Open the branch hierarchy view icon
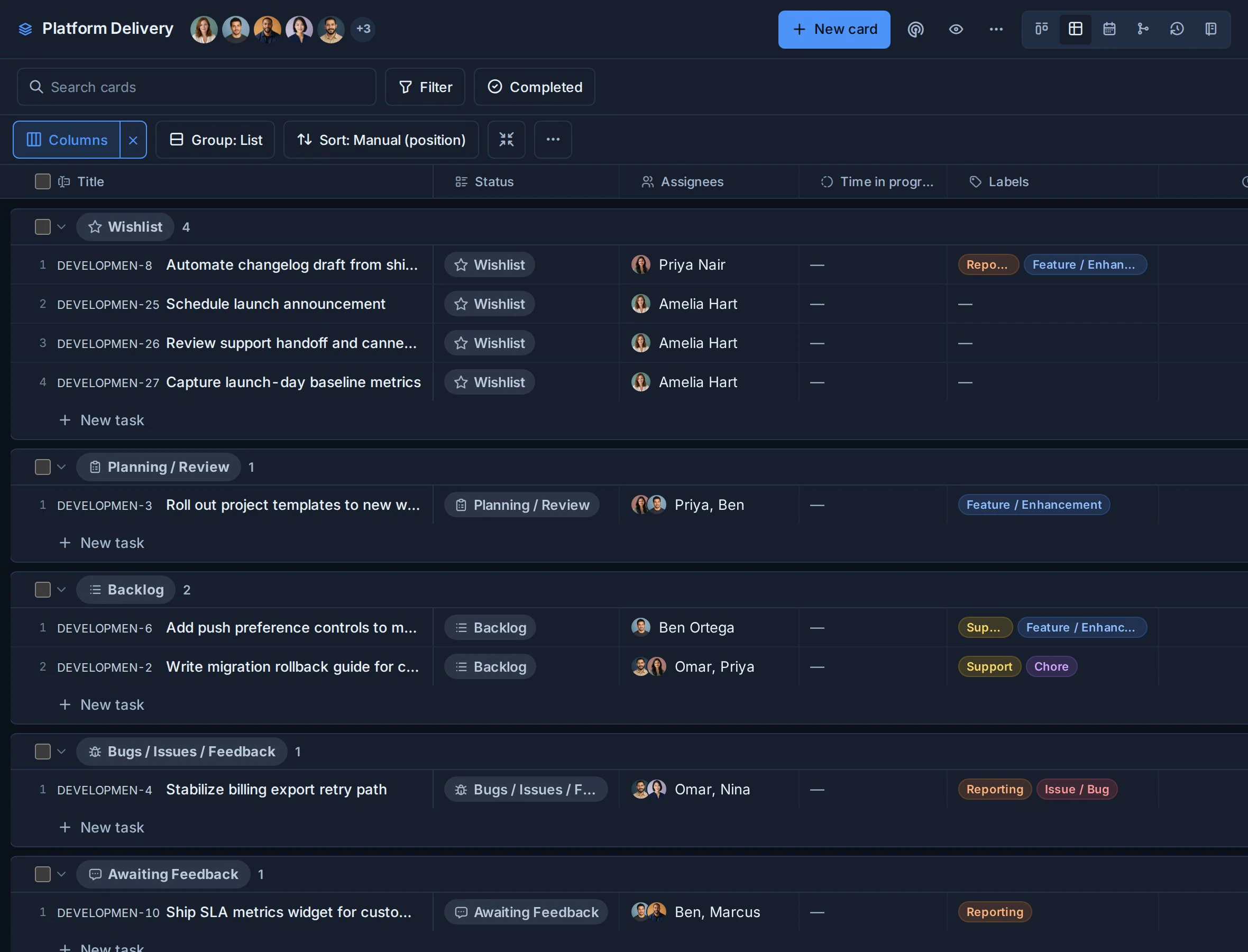Screen dimensions: 1248x952 (x=1143, y=29)
